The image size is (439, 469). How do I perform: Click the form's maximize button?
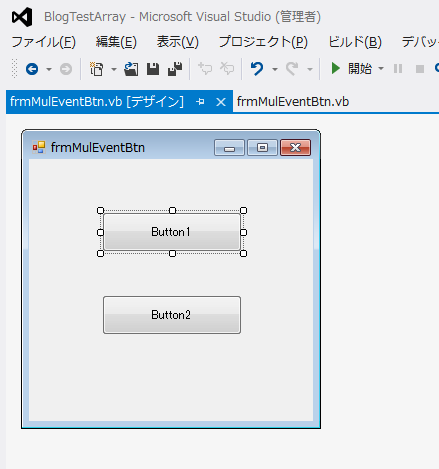pyautogui.click(x=262, y=148)
